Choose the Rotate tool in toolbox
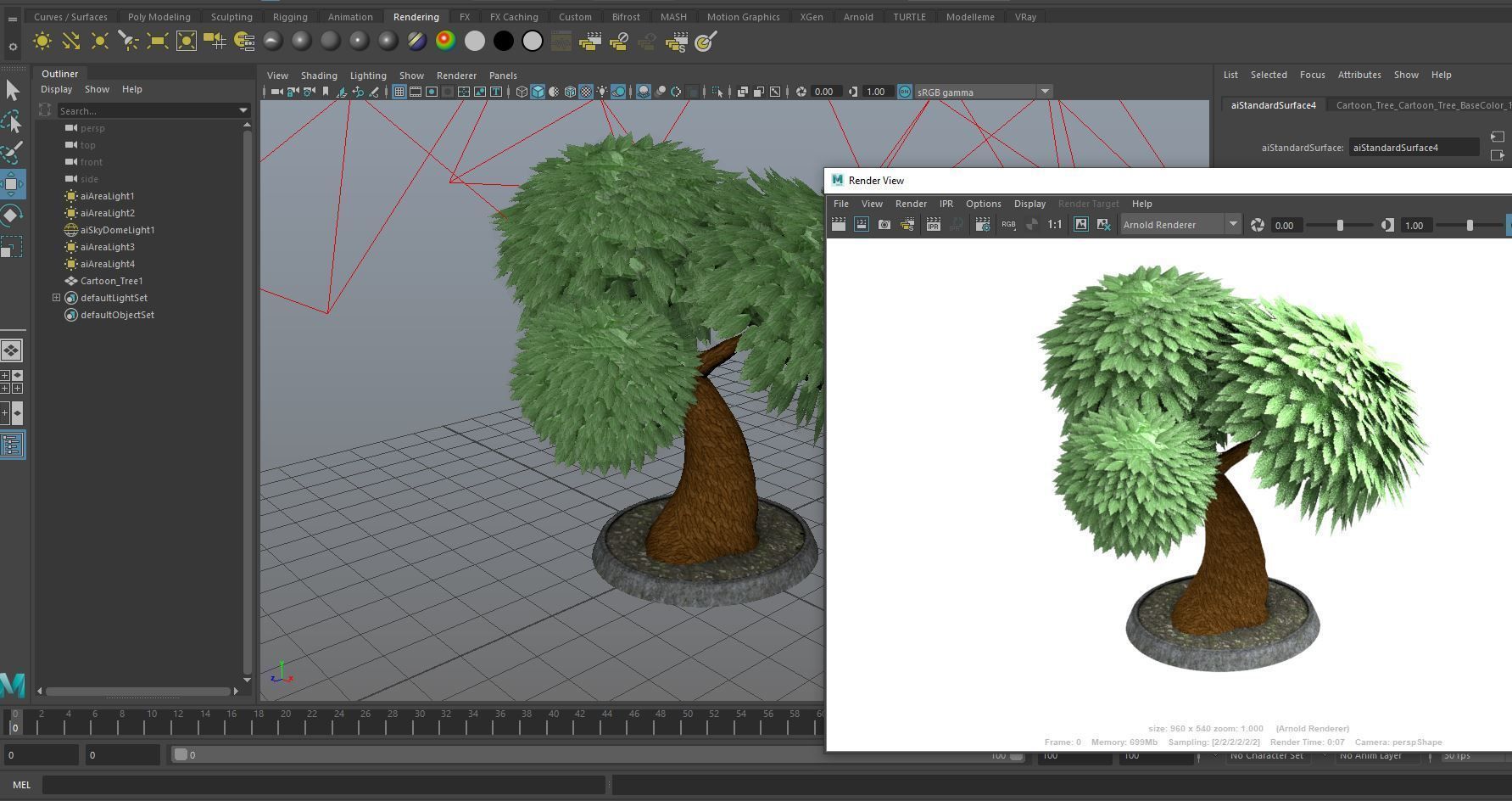This screenshot has height=801, width=1512. (13, 216)
